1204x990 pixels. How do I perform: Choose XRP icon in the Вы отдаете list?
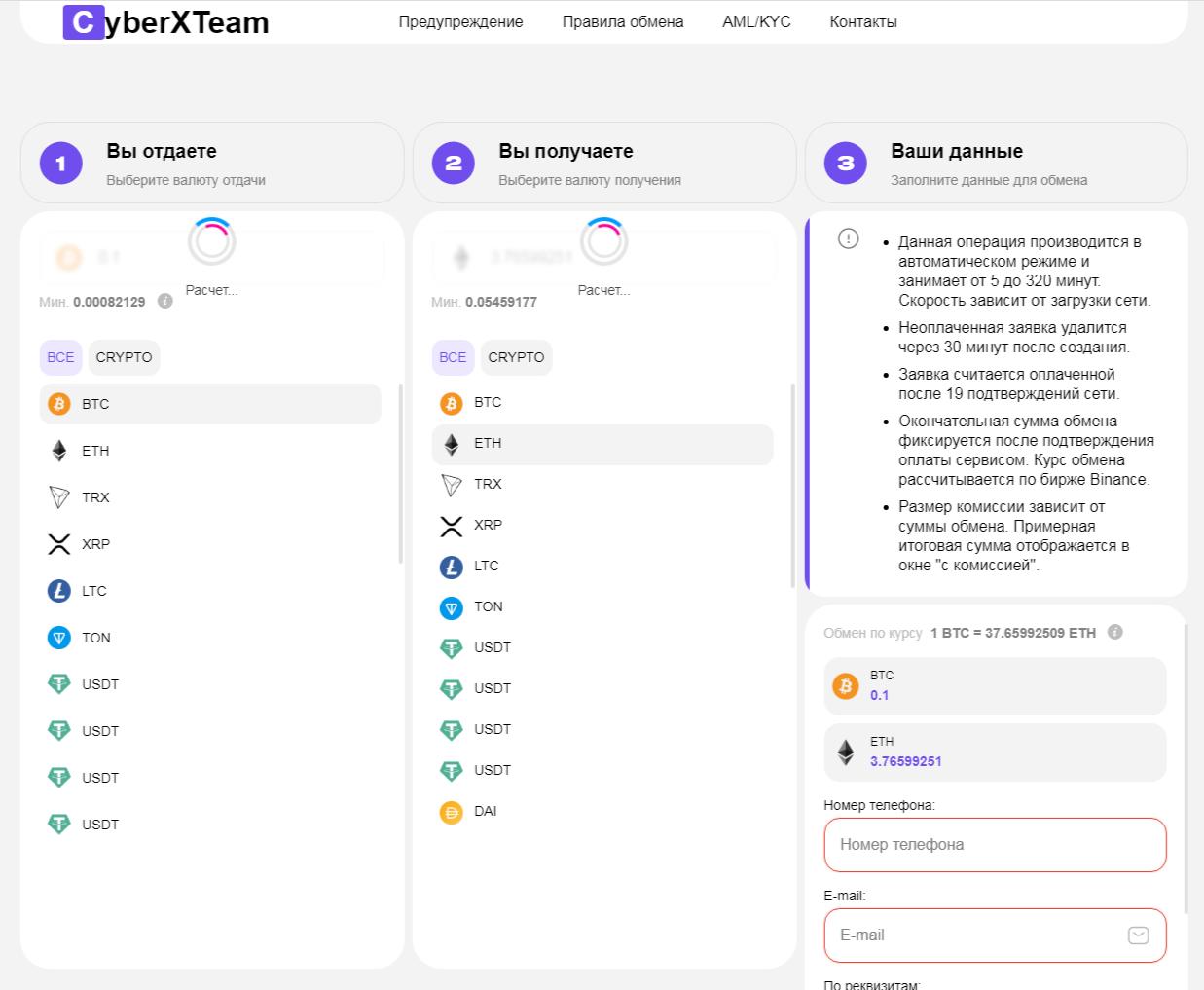pyautogui.click(x=59, y=544)
